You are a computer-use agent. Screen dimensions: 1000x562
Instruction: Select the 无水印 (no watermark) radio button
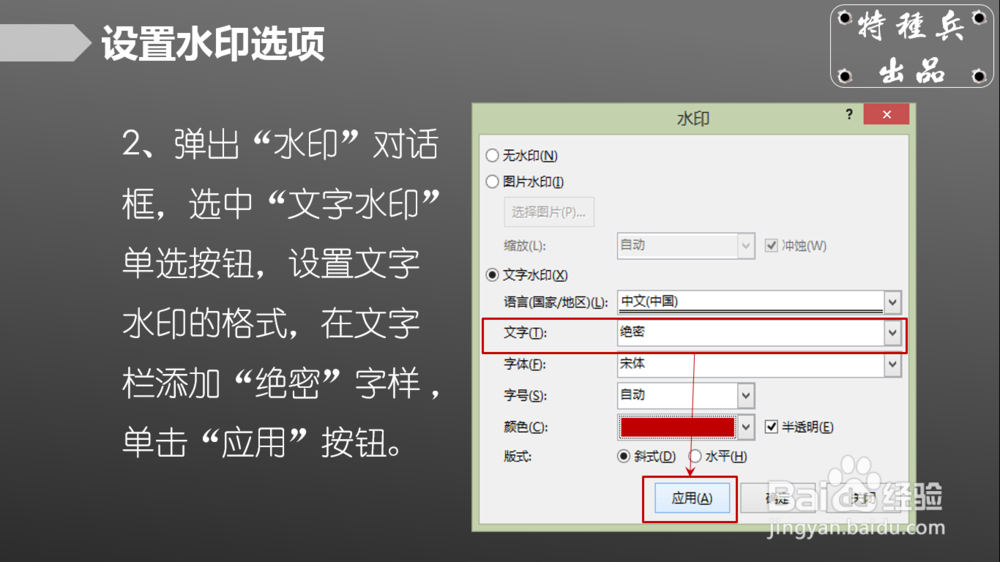tap(492, 156)
